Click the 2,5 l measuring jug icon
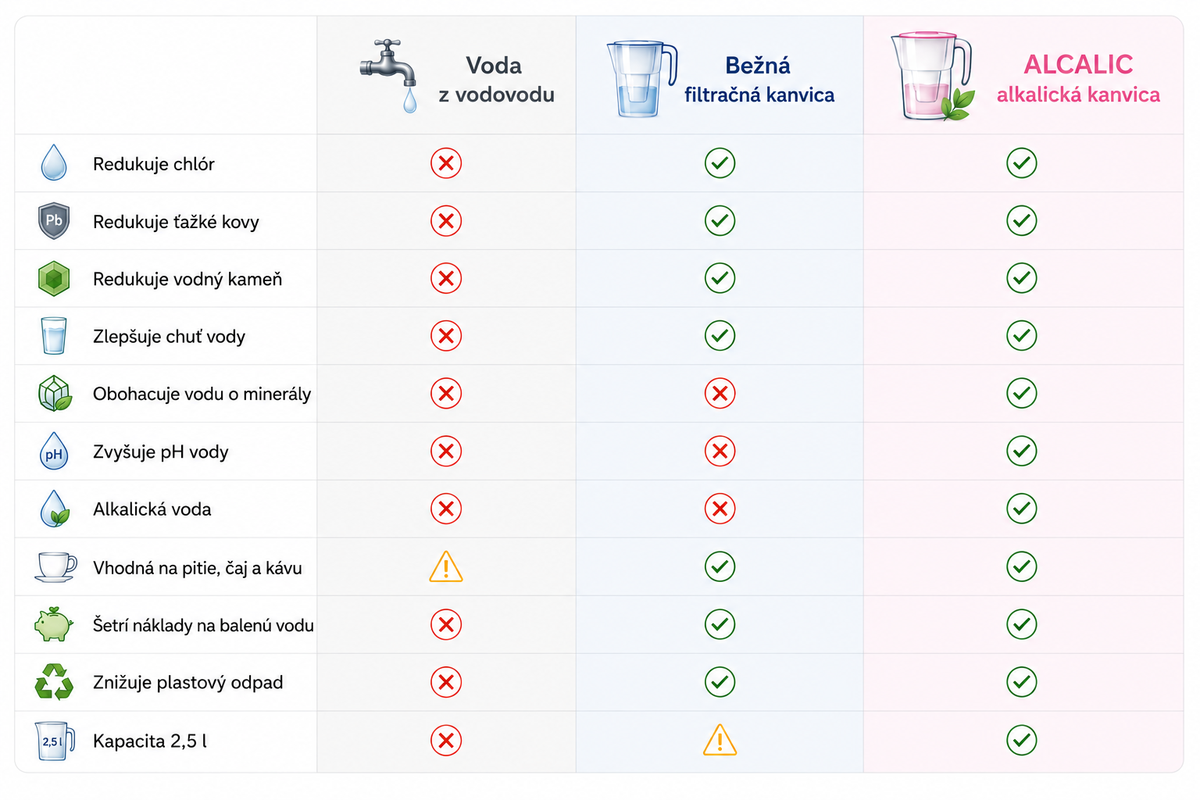Screen dimensions: 1200x800 click(55, 741)
